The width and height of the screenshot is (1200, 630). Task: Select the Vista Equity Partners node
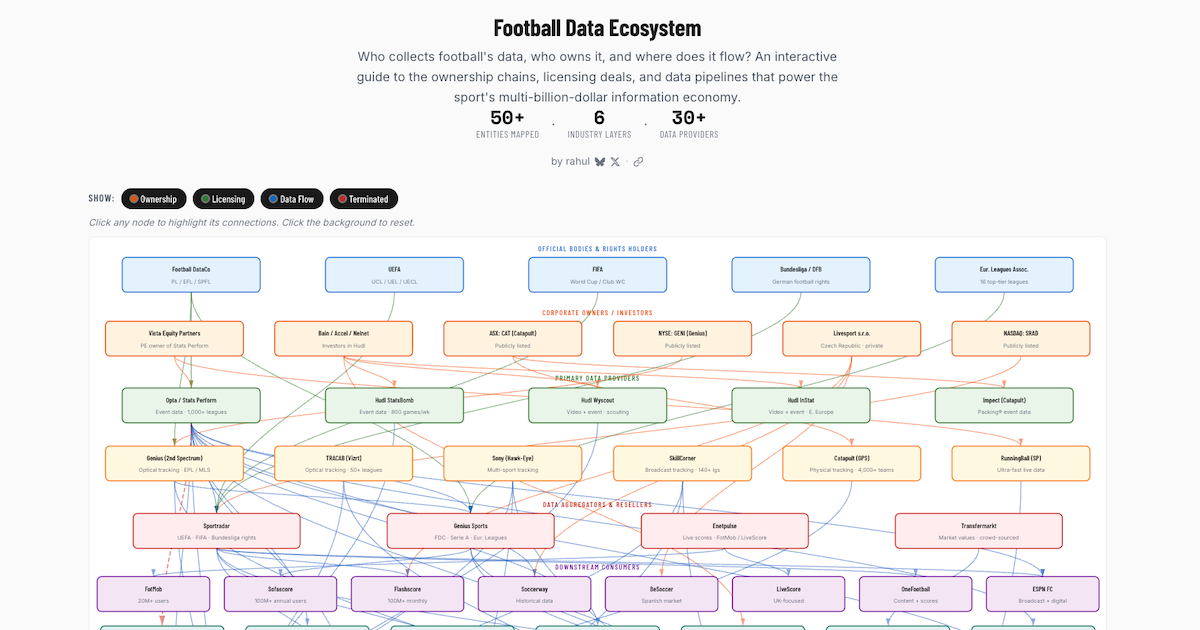pos(175,338)
